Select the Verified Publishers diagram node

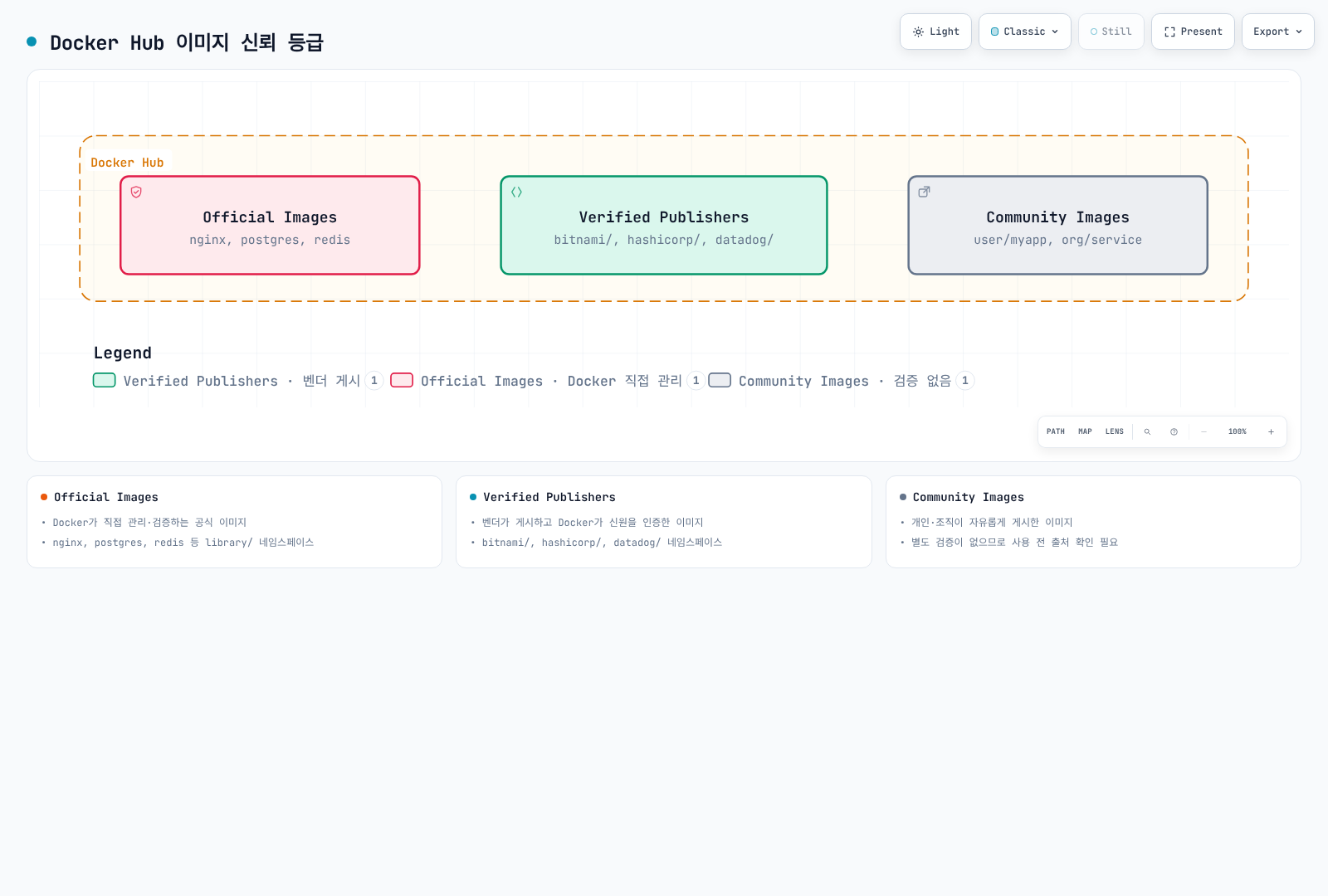(664, 225)
